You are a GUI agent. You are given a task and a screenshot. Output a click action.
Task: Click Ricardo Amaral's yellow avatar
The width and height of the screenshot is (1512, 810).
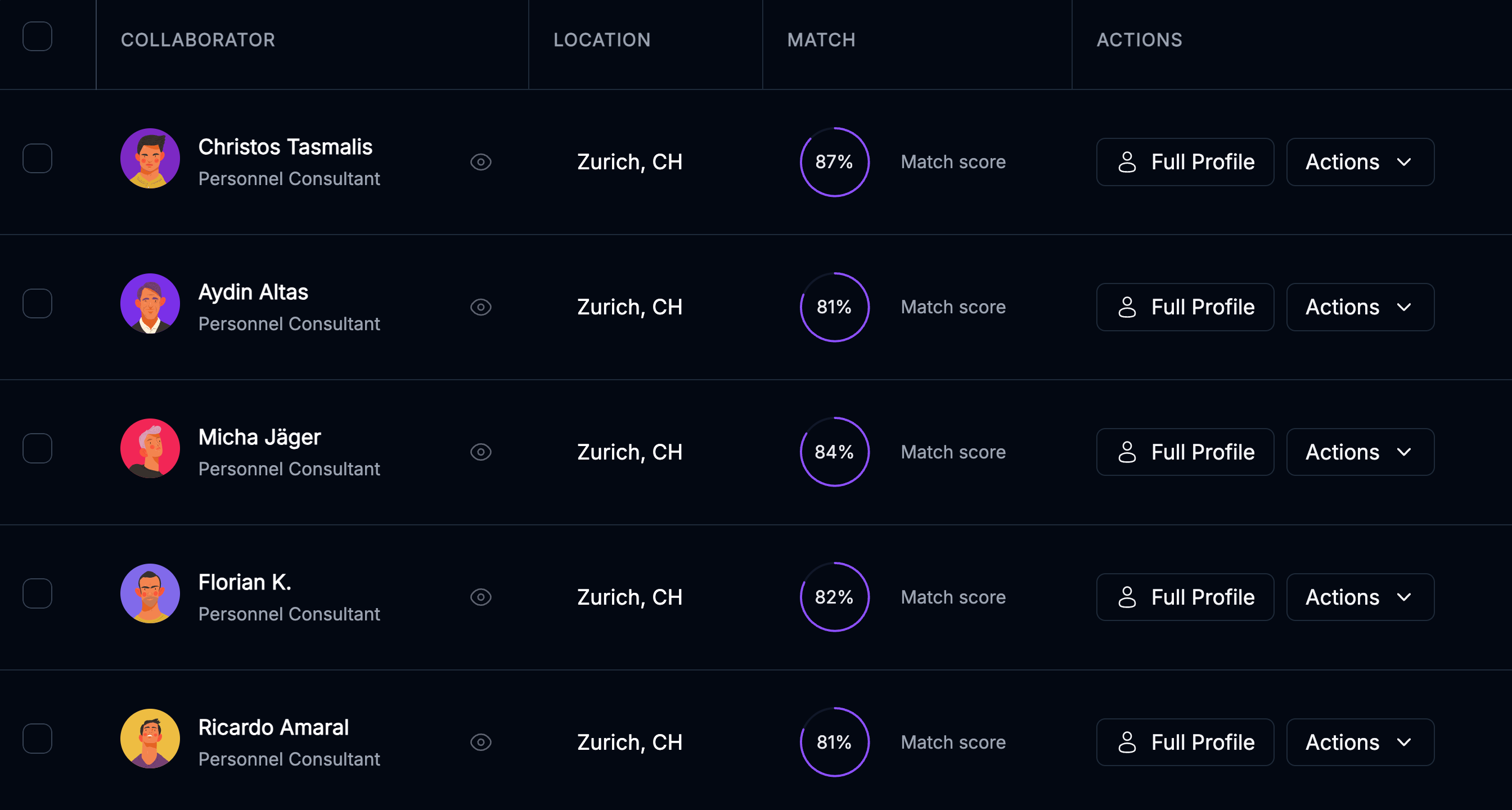click(150, 739)
